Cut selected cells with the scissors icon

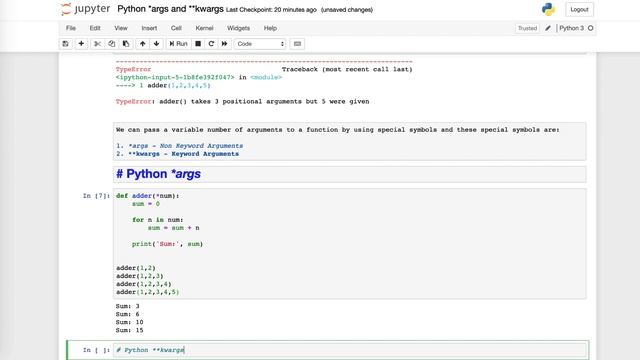pos(97,44)
